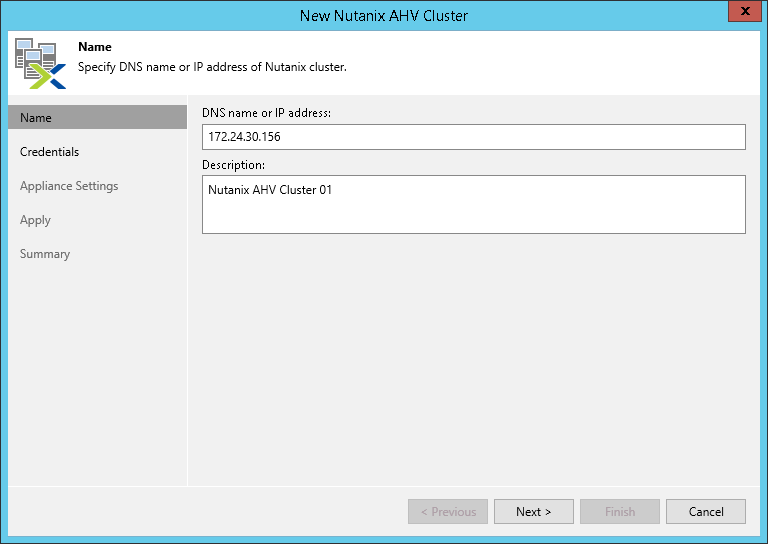The width and height of the screenshot is (768, 544).
Task: Proceed with the Next button
Action: [x=534, y=512]
